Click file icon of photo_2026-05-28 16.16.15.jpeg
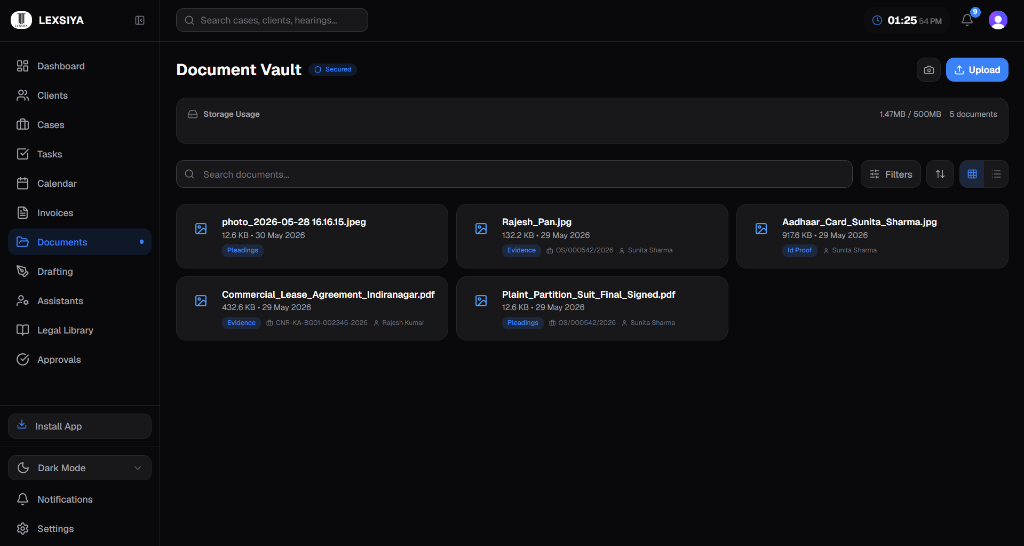Viewport: 1024px width, 546px height. [200, 229]
